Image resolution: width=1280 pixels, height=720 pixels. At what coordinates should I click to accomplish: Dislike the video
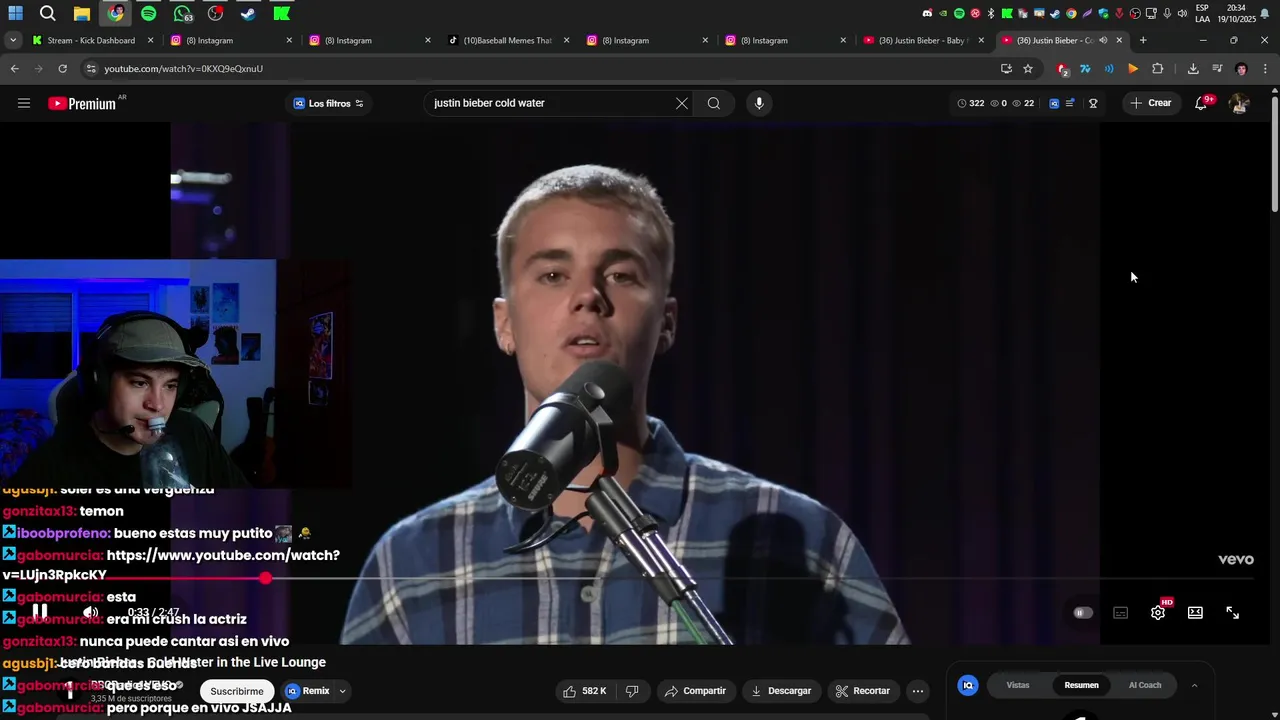pyautogui.click(x=632, y=691)
